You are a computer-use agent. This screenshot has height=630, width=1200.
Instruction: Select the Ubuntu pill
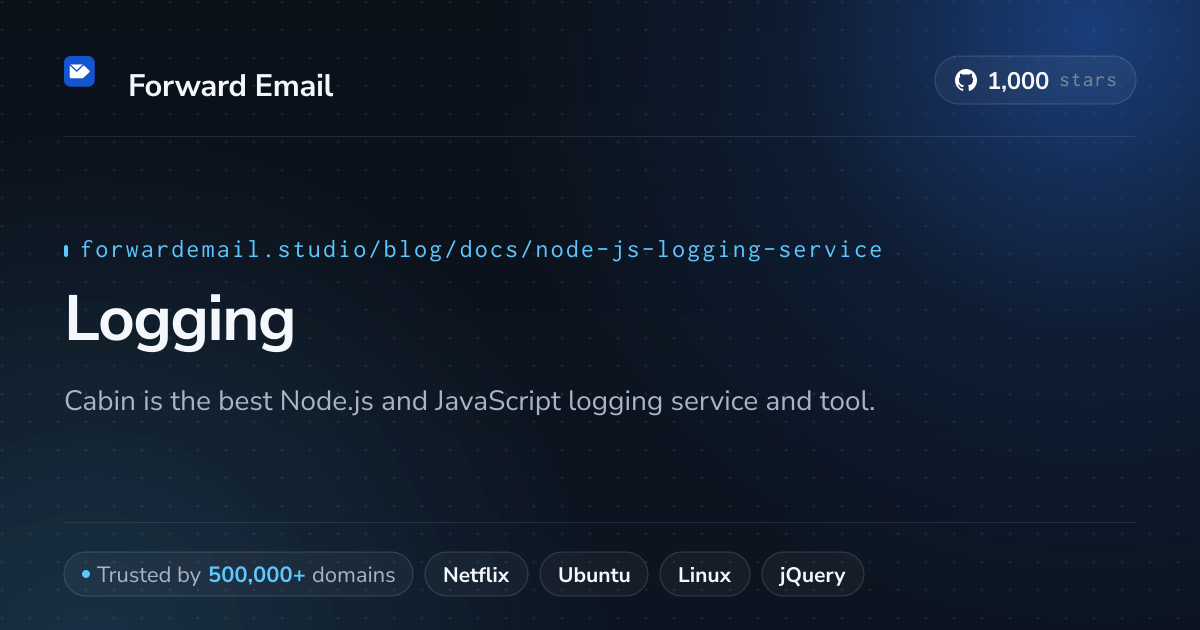[x=594, y=575]
